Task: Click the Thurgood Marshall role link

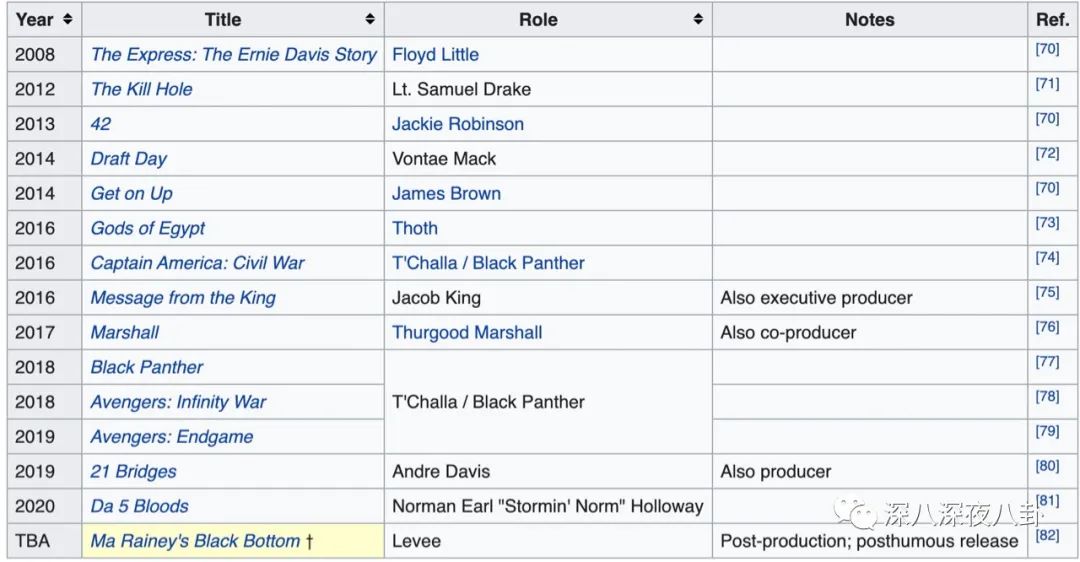Action: click(467, 332)
